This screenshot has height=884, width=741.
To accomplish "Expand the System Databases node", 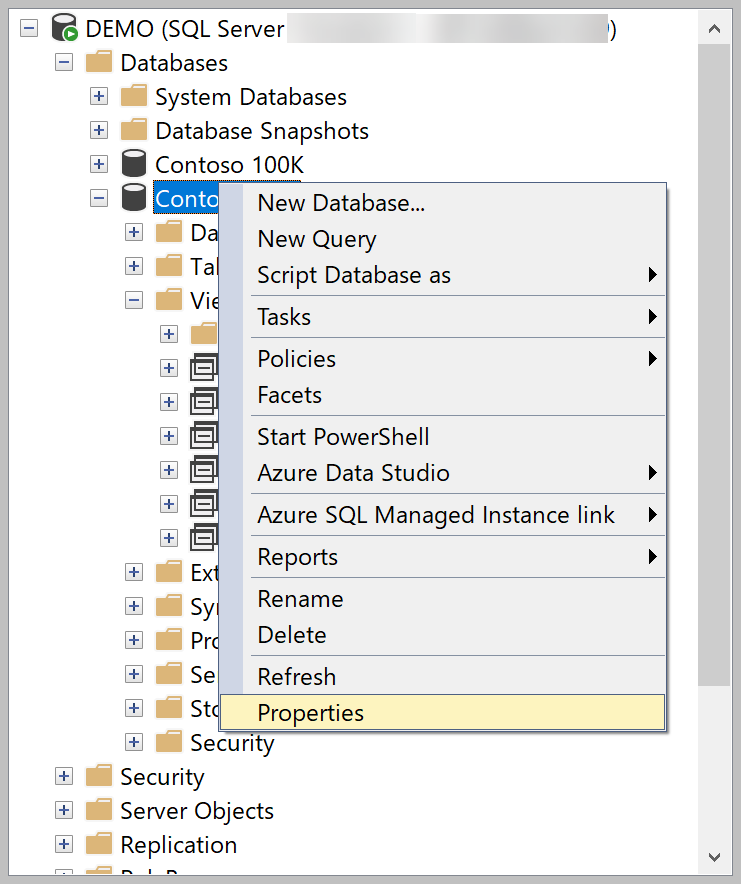I will coord(99,96).
